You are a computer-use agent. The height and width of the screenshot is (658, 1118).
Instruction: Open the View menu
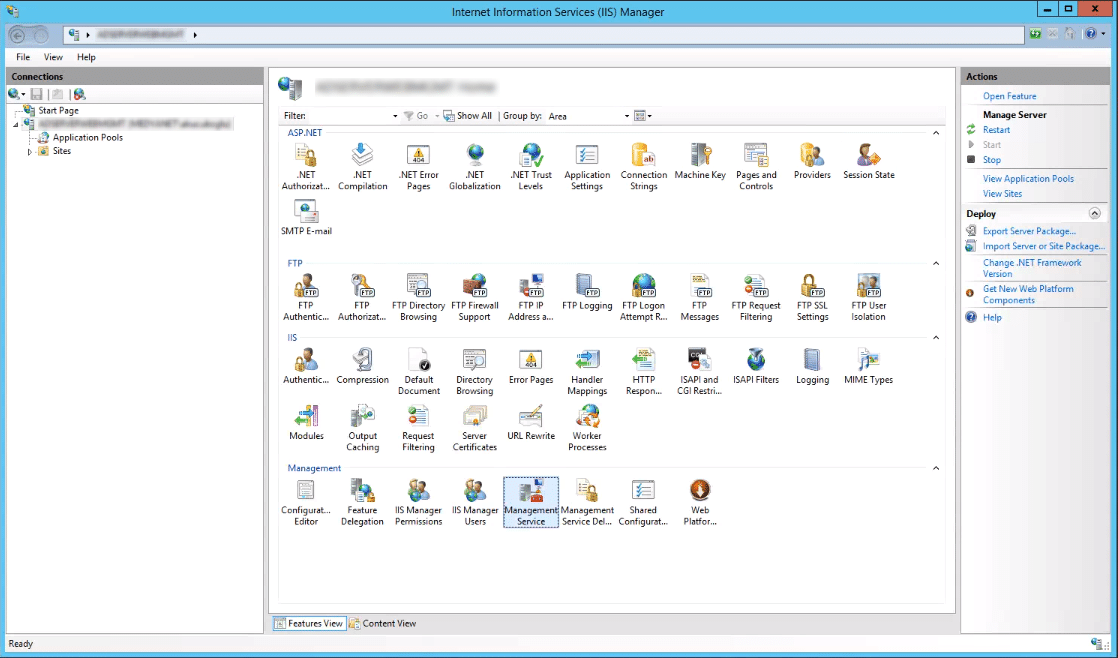53,57
